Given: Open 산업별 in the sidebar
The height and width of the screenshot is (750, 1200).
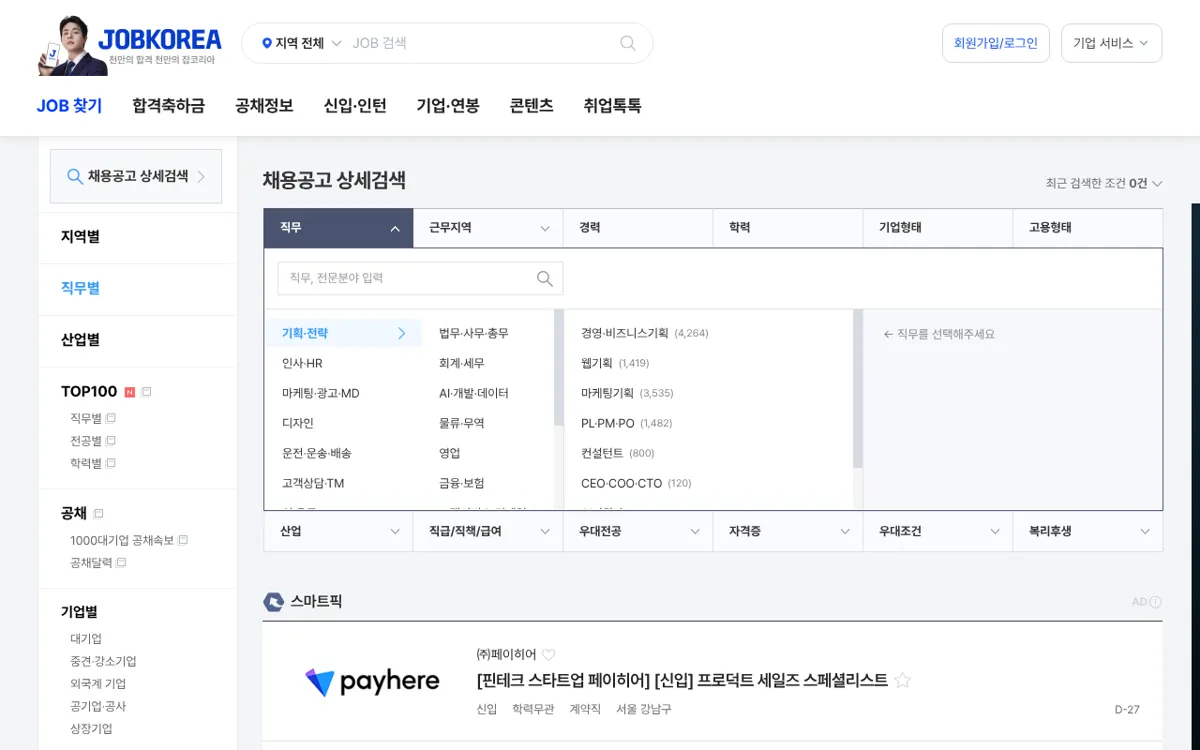Looking at the screenshot, I should [80, 340].
